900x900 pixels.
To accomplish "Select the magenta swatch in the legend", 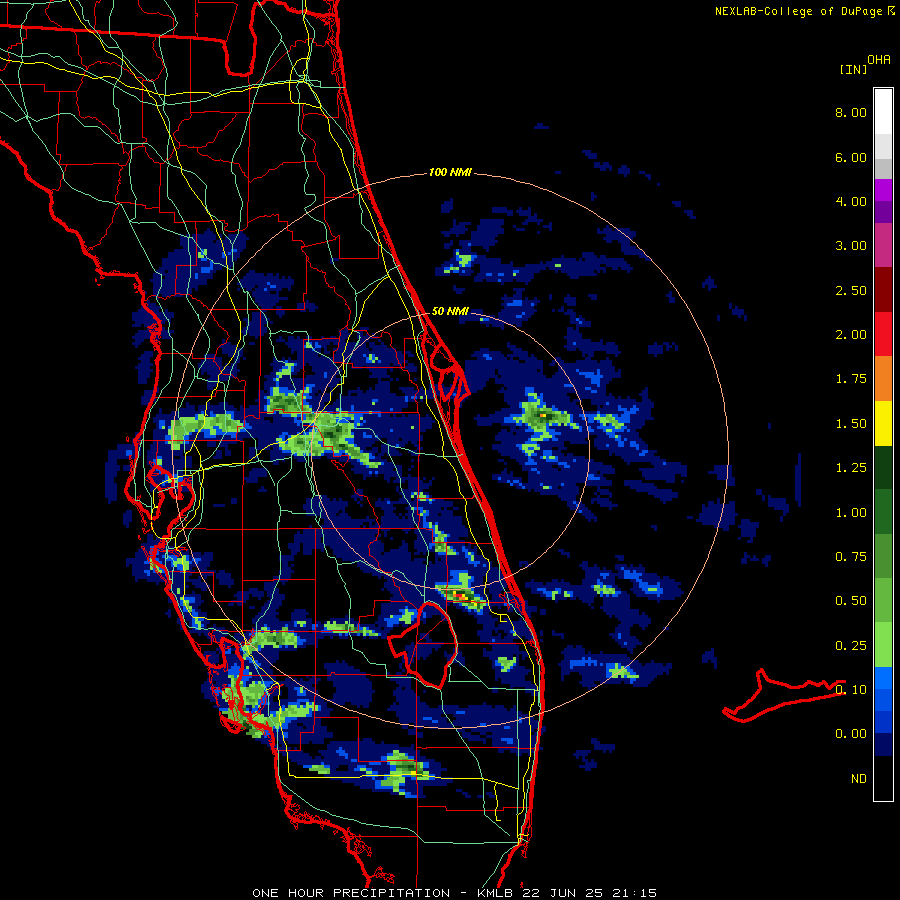I will click(x=883, y=245).
